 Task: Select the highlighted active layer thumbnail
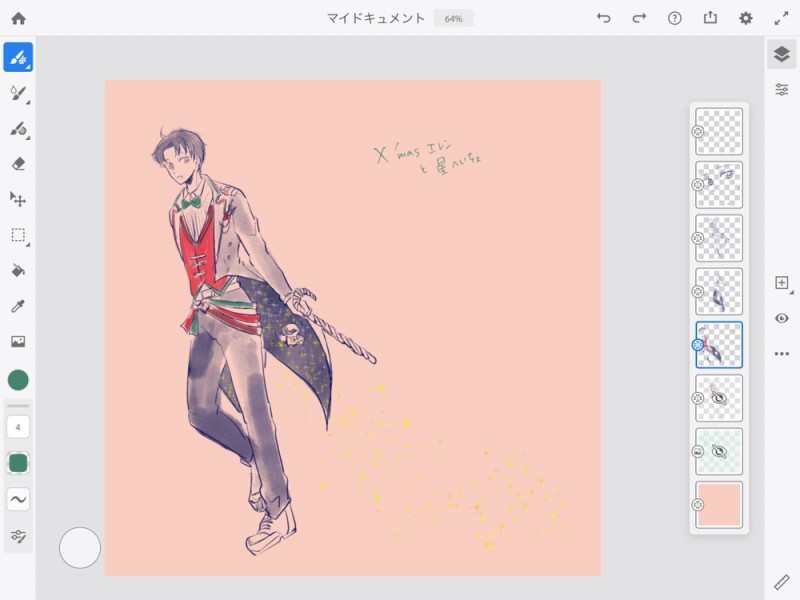719,345
